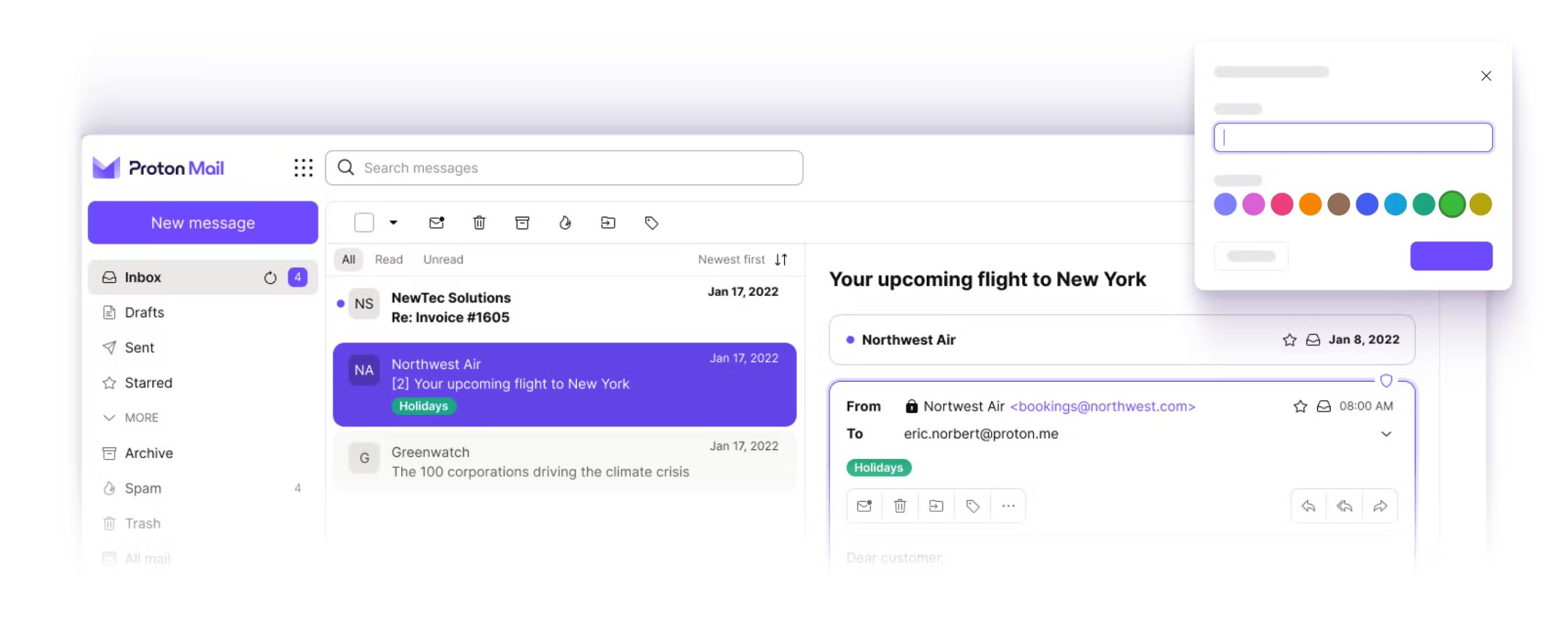Mark as spam with the flame icon

tap(565, 222)
